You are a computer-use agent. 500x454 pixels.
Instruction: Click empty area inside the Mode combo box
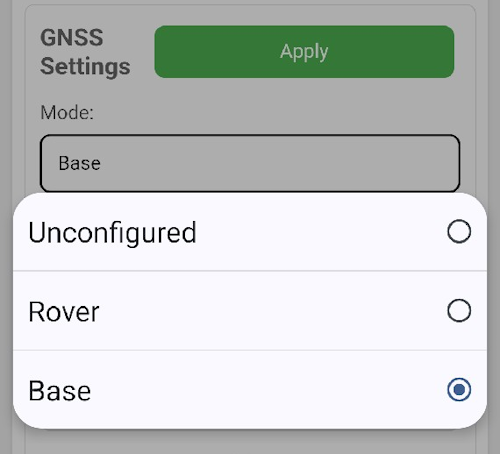pyautogui.click(x=280, y=163)
